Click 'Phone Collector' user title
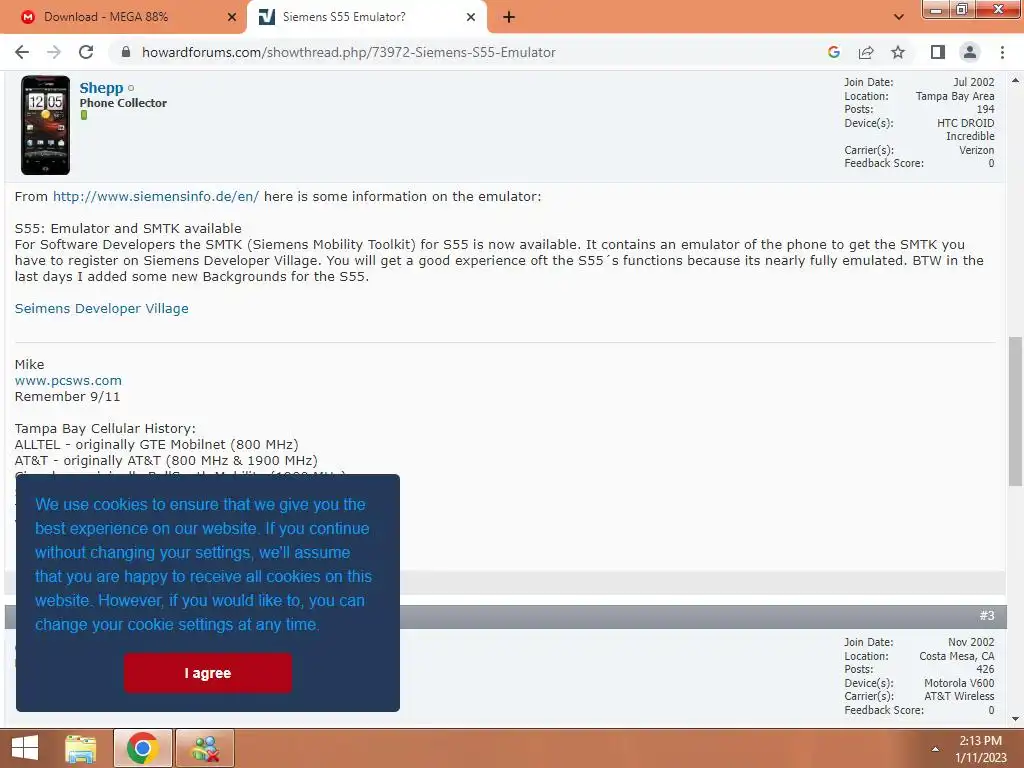 pos(123,103)
